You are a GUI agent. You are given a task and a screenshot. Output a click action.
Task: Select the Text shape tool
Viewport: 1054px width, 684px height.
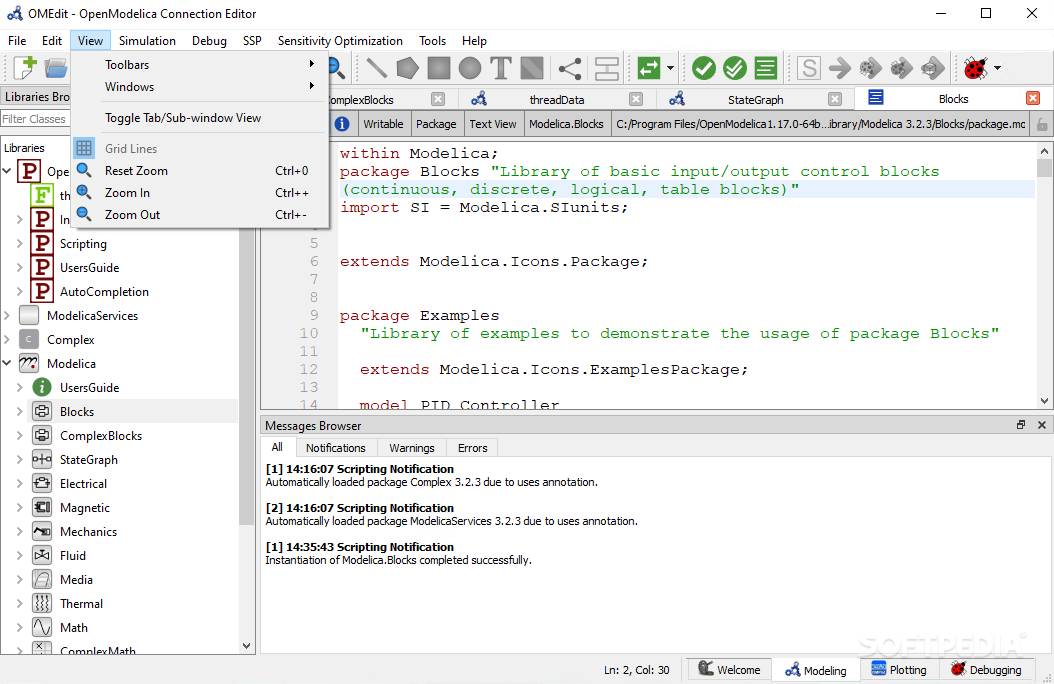tap(501, 68)
